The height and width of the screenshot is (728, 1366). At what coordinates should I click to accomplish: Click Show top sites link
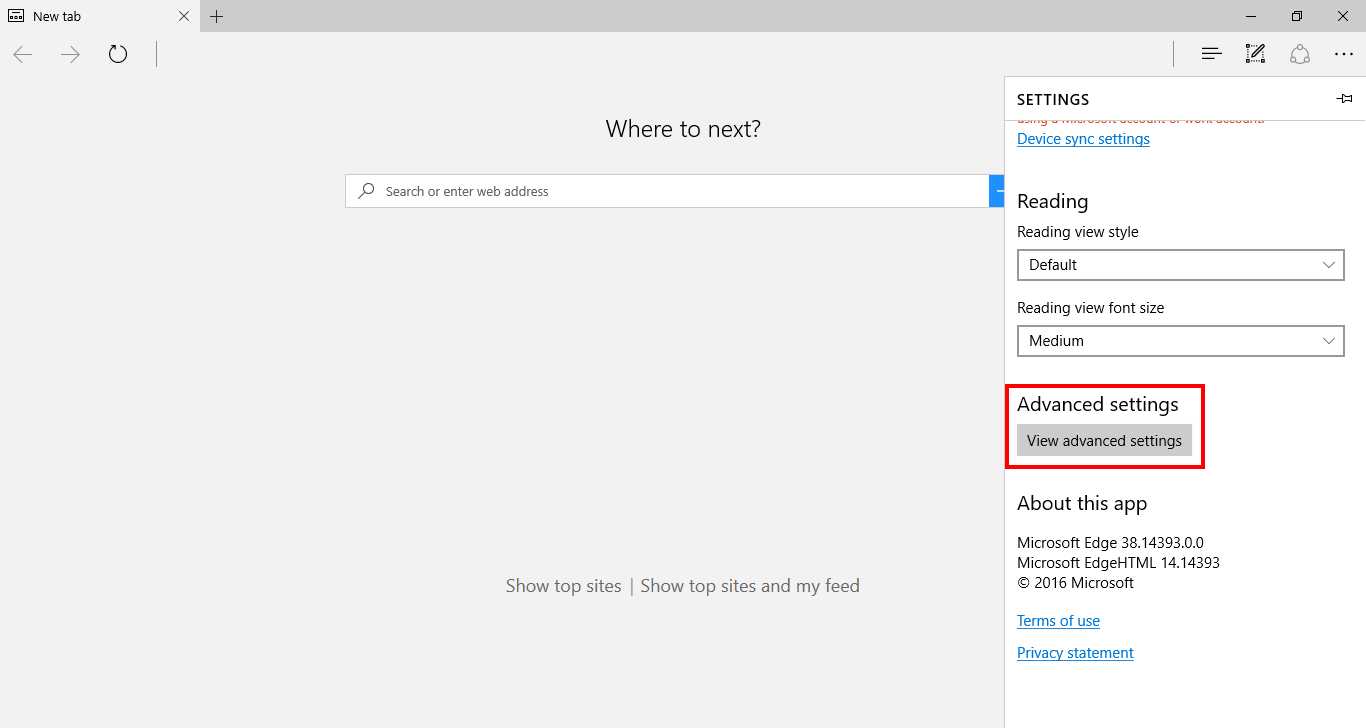pos(563,586)
